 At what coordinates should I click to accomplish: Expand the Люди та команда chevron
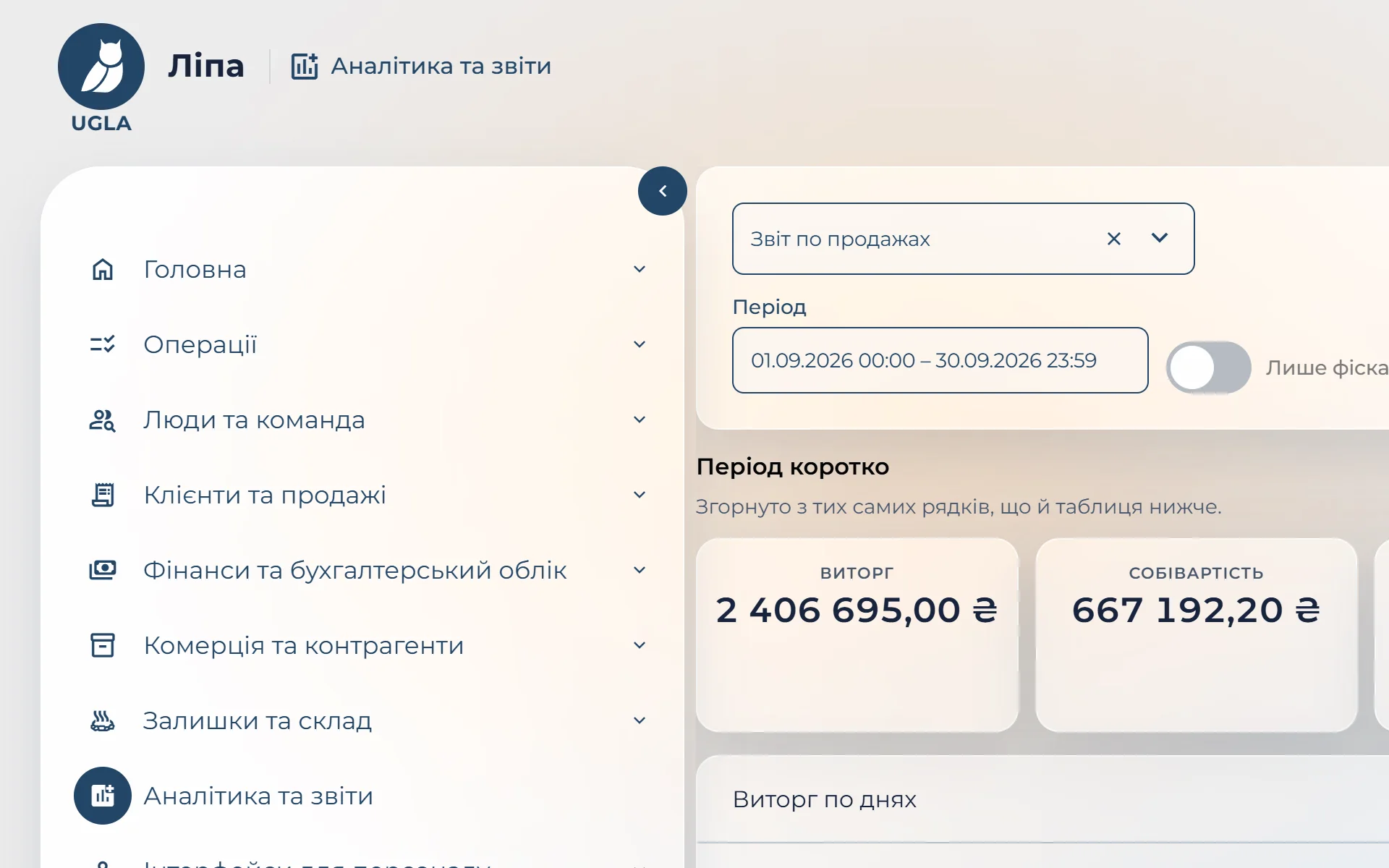[640, 420]
